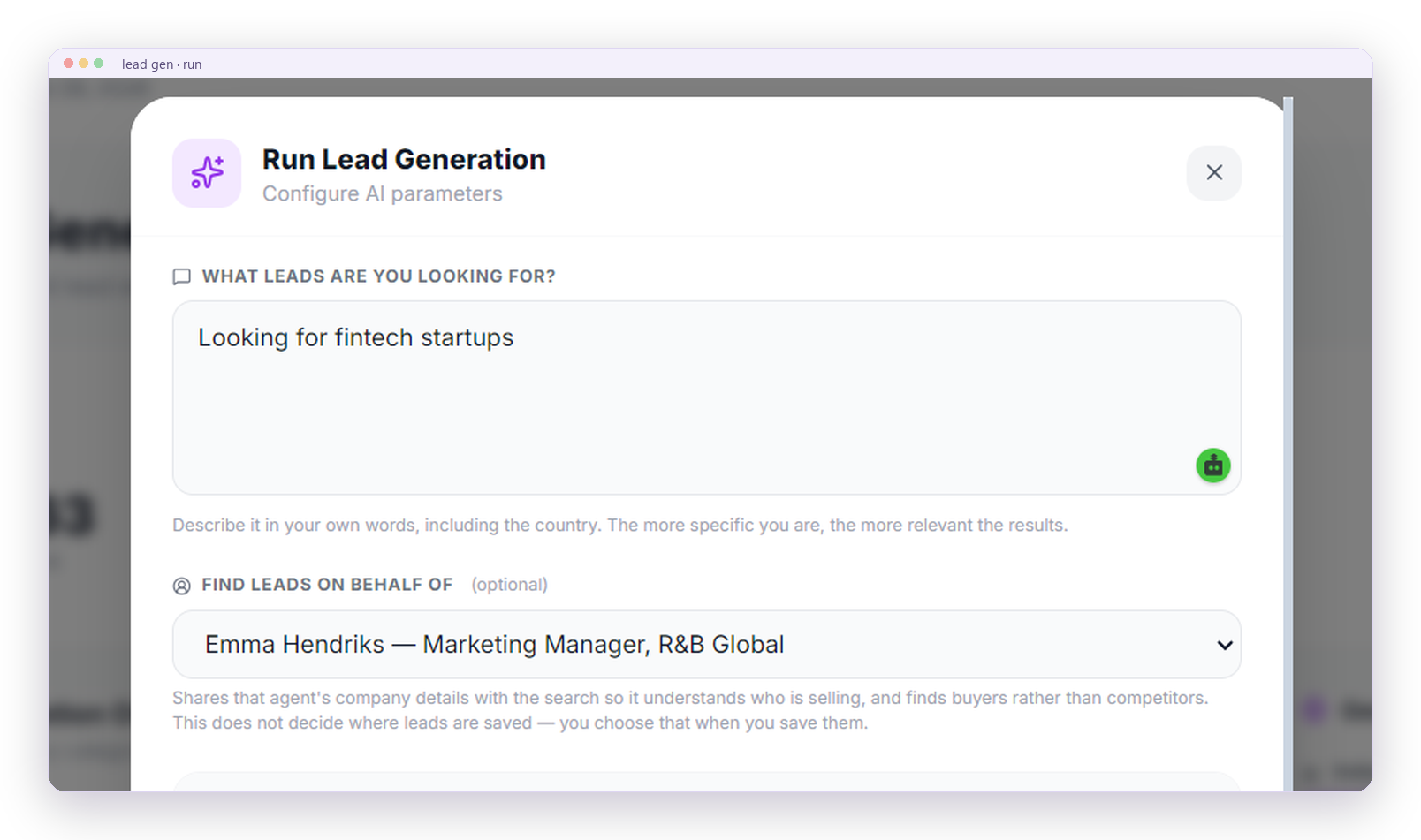The width and height of the screenshot is (1421, 840).
Task: Click the red macOS close dot
Action: coord(68,64)
